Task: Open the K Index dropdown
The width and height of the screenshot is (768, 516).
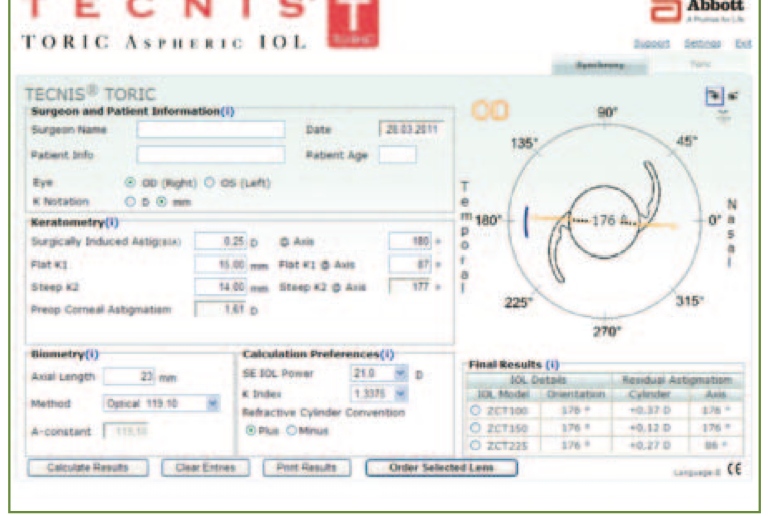Action: pos(401,394)
